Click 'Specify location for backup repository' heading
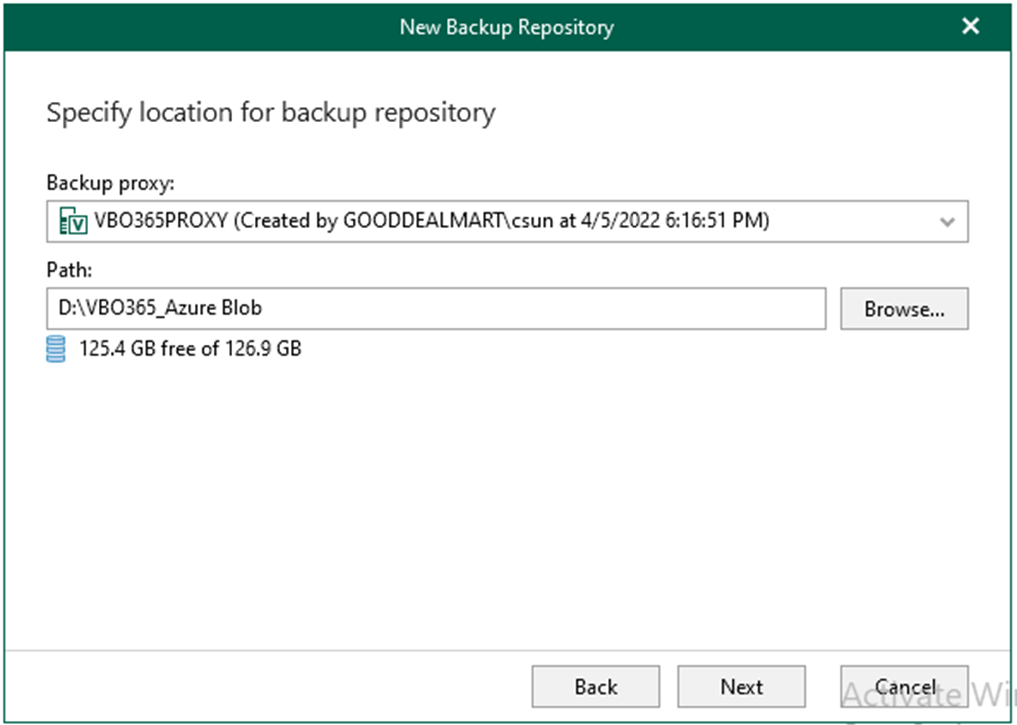This screenshot has height=725, width=1017. coord(271,113)
